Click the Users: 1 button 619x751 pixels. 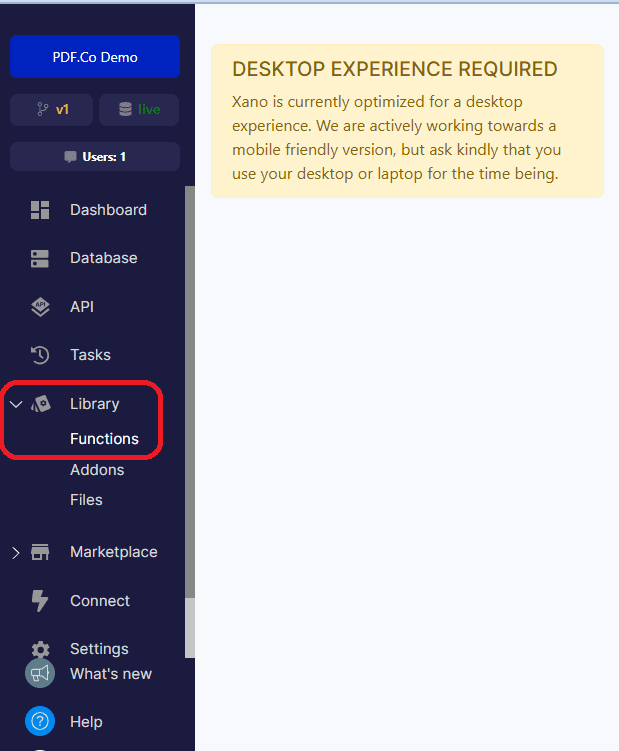tap(95, 157)
